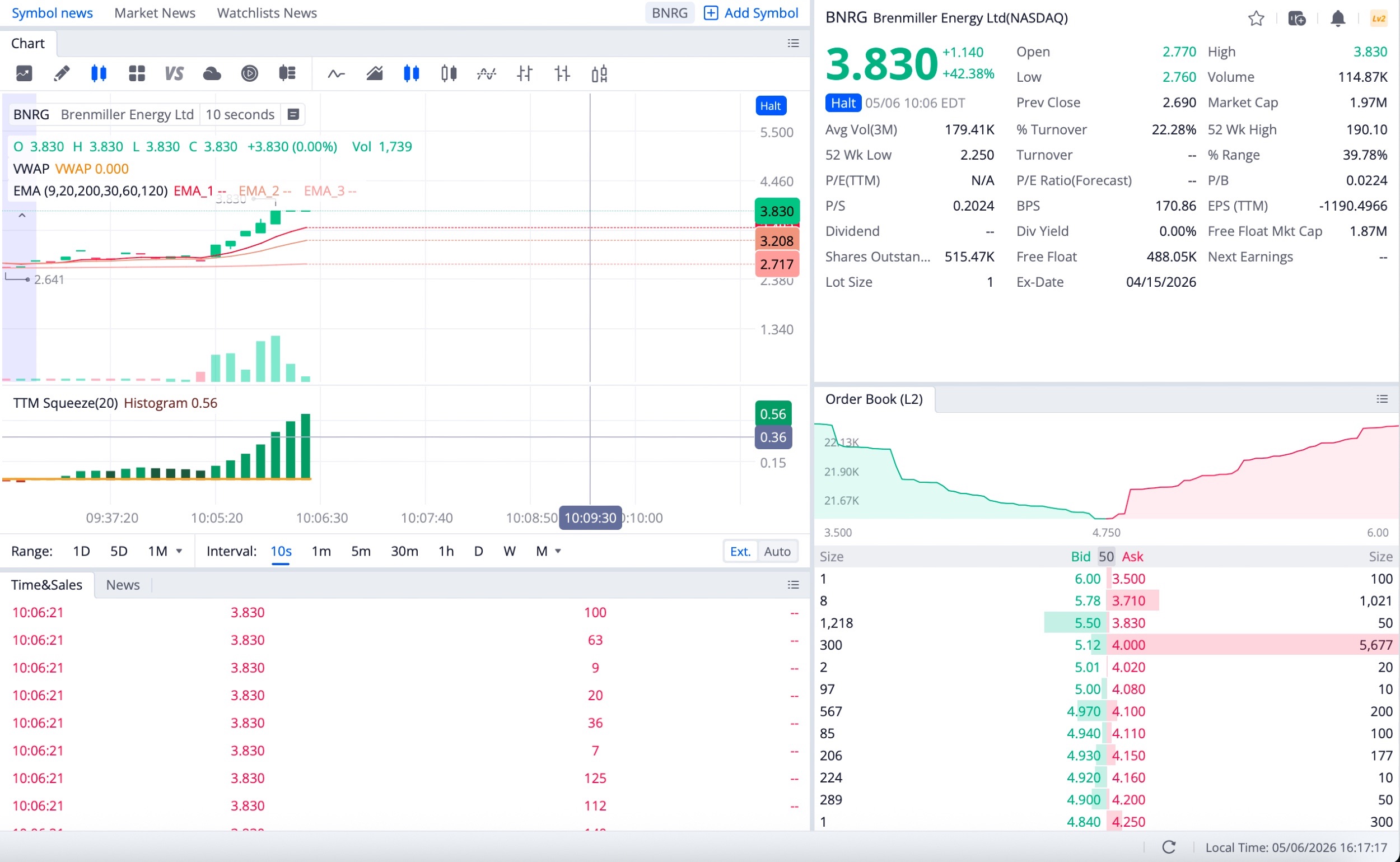Collapse the chart legend with the chevron
The height and width of the screenshot is (862, 1400).
pos(22,216)
